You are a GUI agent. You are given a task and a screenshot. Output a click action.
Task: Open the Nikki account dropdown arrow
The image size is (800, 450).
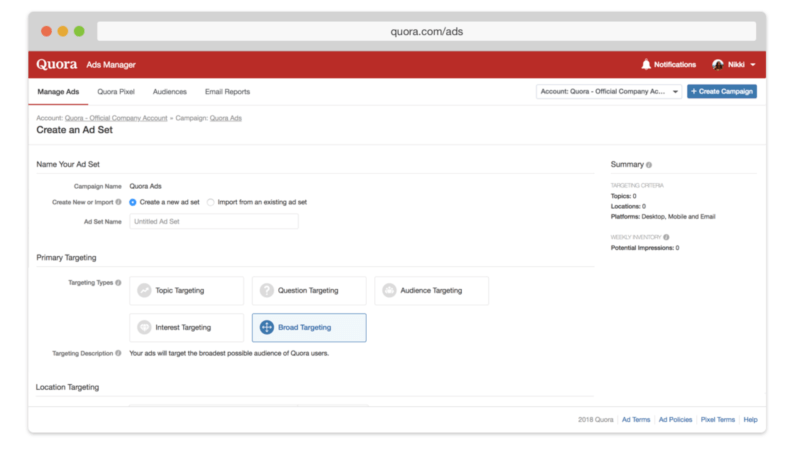[x=753, y=65]
